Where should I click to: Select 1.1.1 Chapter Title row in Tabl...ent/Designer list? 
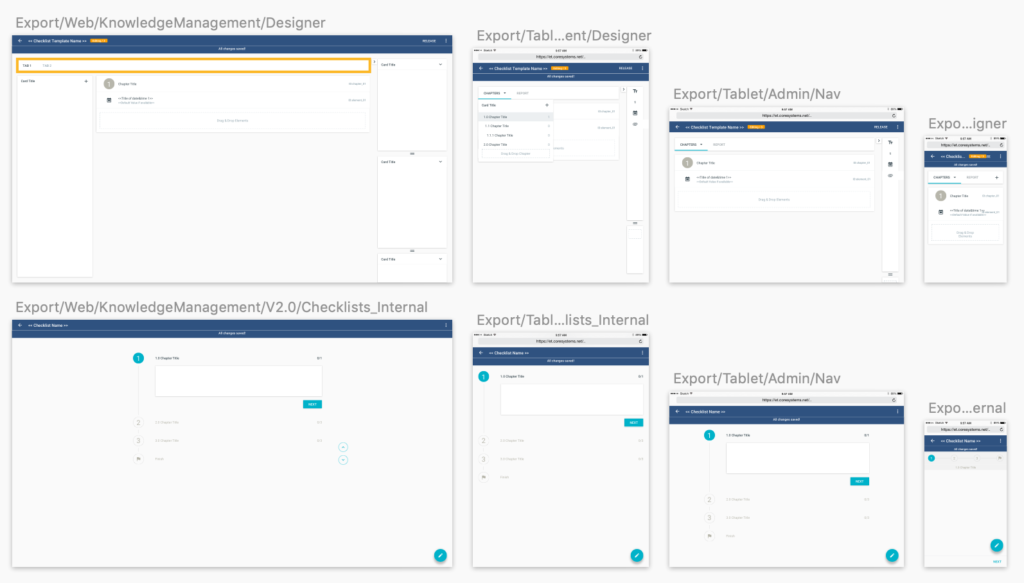(516, 135)
